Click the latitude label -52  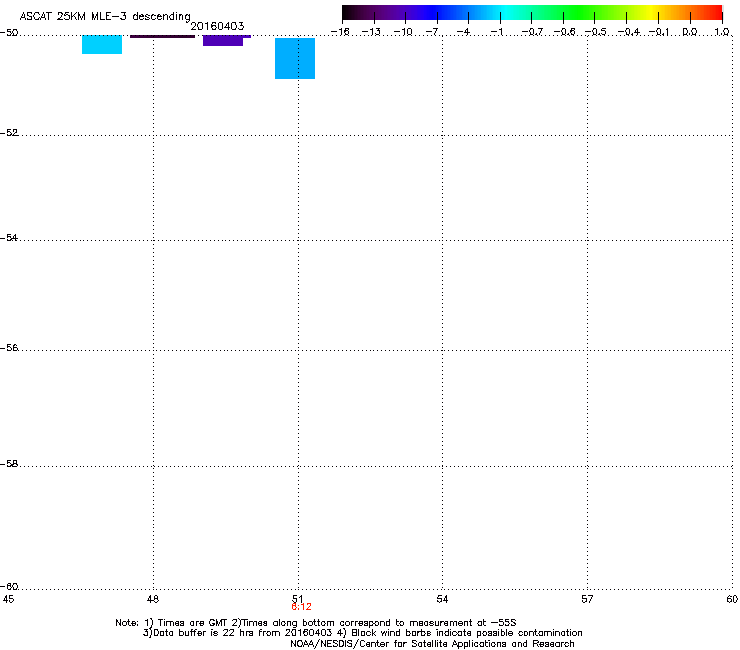(x=9, y=133)
